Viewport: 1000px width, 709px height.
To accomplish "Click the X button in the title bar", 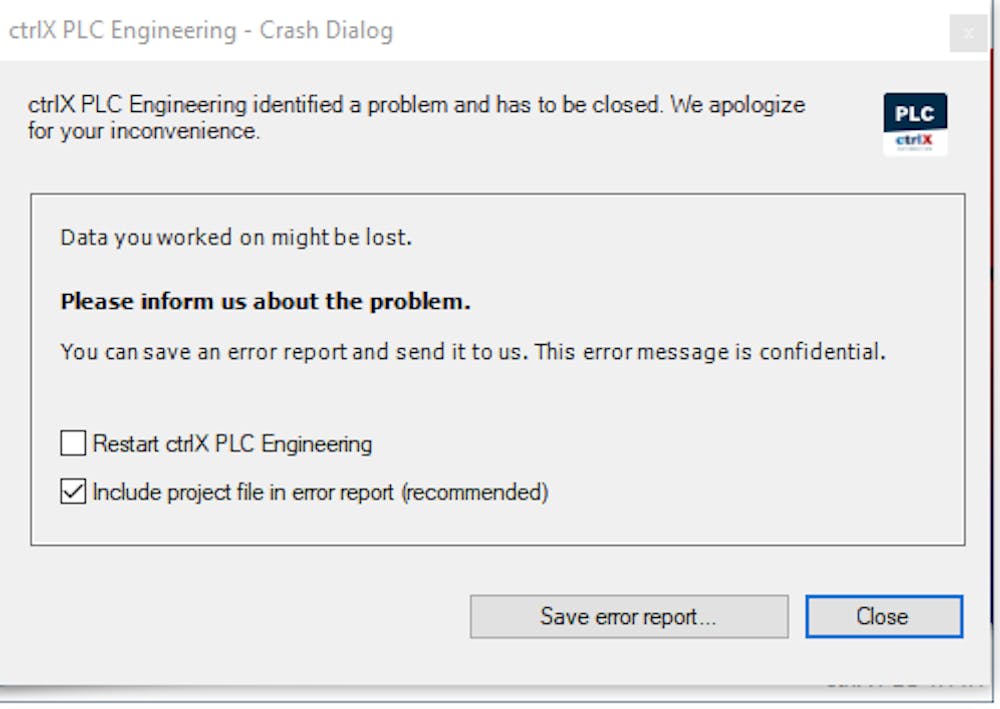I will pos(969,33).
